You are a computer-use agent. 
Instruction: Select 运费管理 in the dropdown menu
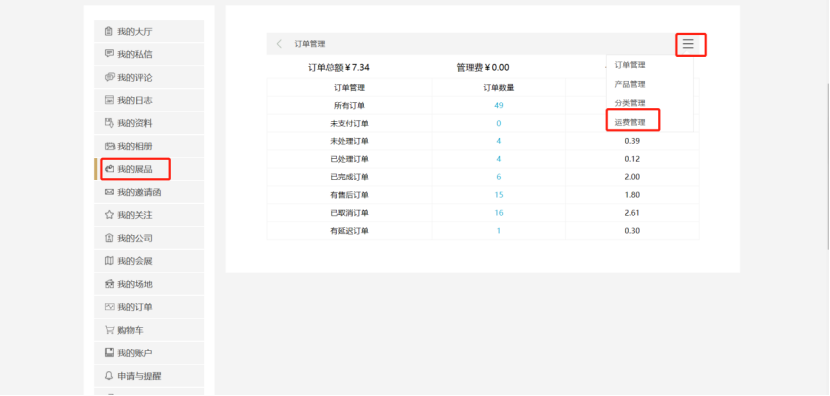coord(630,122)
